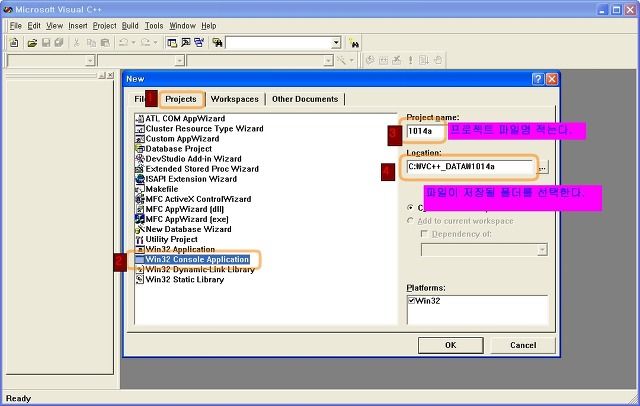Viewport: 640px width, 406px height.
Task: Select Win32 Dynamic-Link Library in list
Action: (200, 270)
